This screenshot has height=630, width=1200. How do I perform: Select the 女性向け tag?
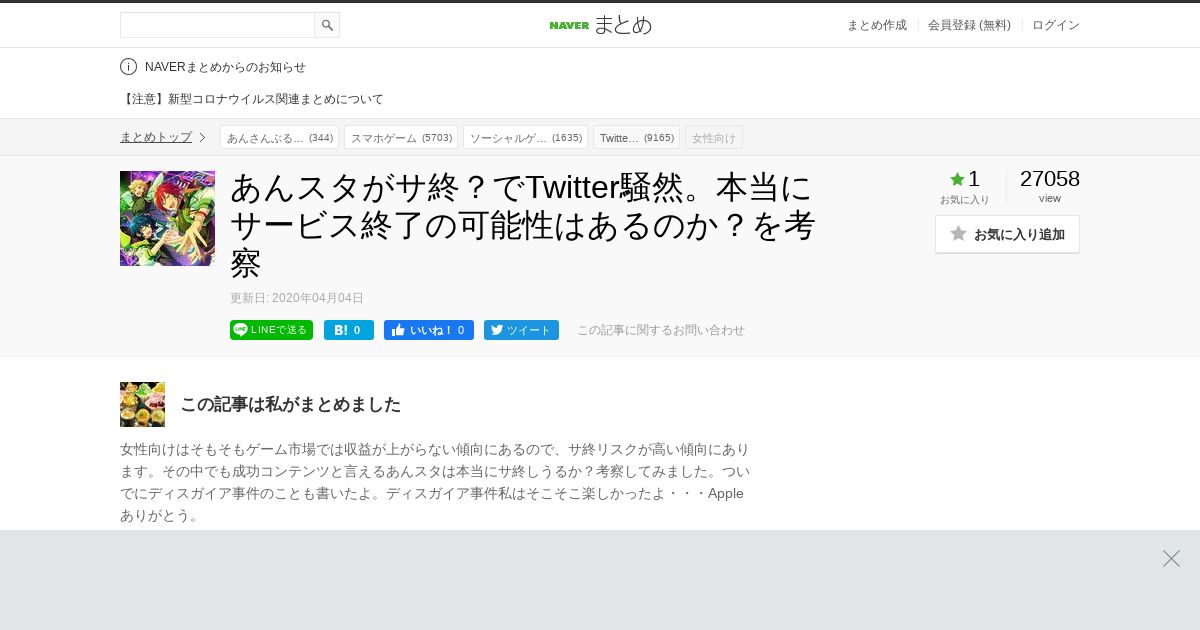click(714, 137)
